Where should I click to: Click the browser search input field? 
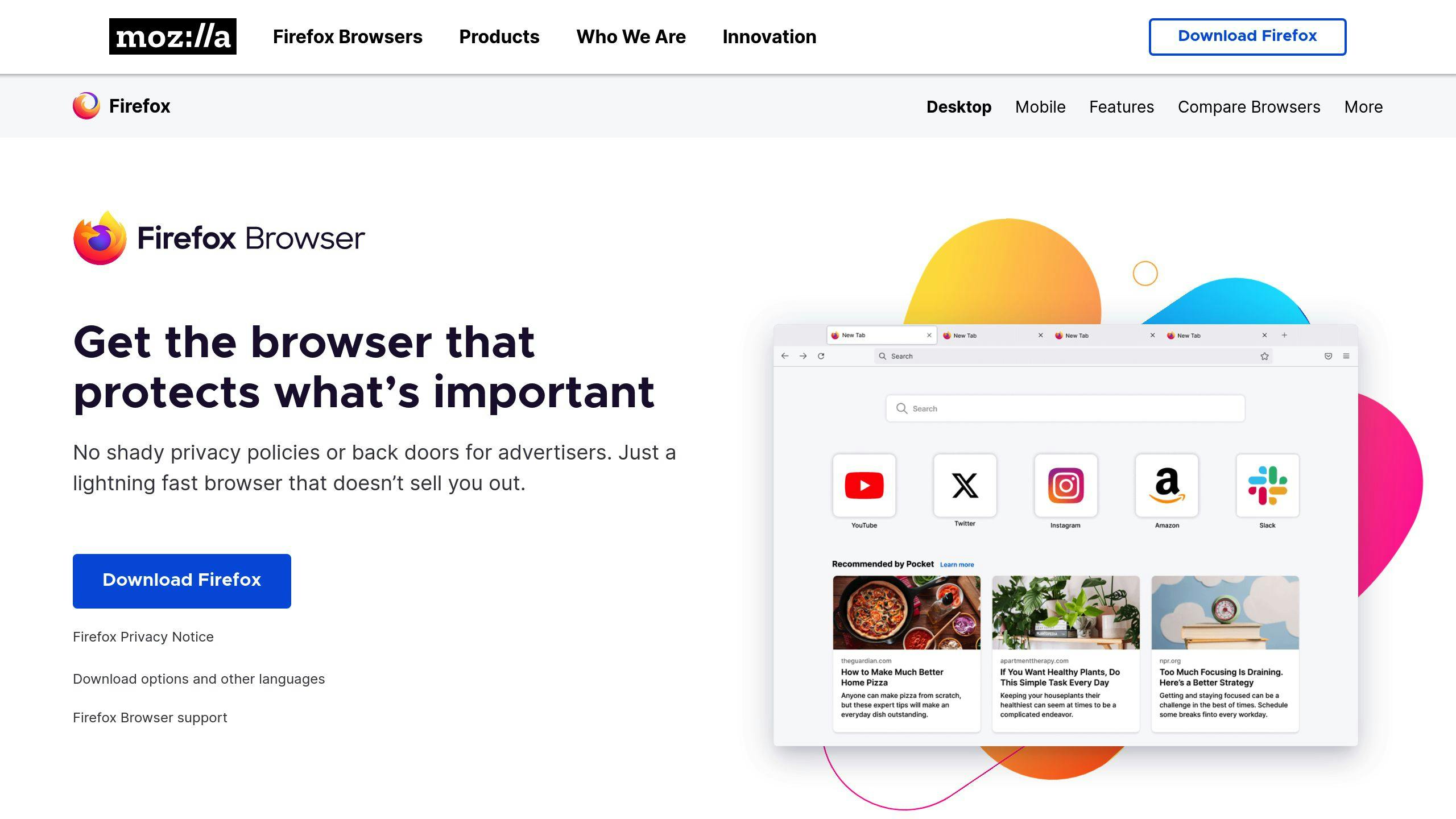pyautogui.click(x=1065, y=408)
